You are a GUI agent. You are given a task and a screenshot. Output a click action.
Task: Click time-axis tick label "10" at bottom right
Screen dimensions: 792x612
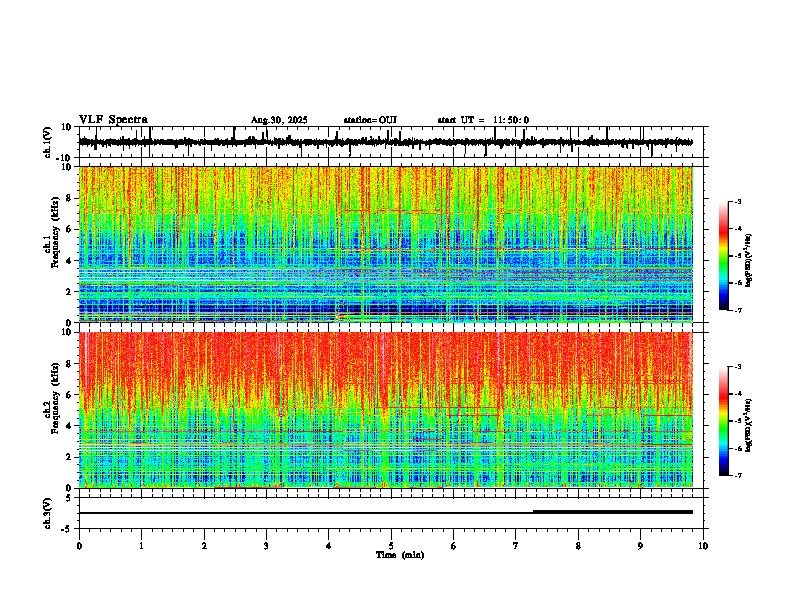[703, 546]
